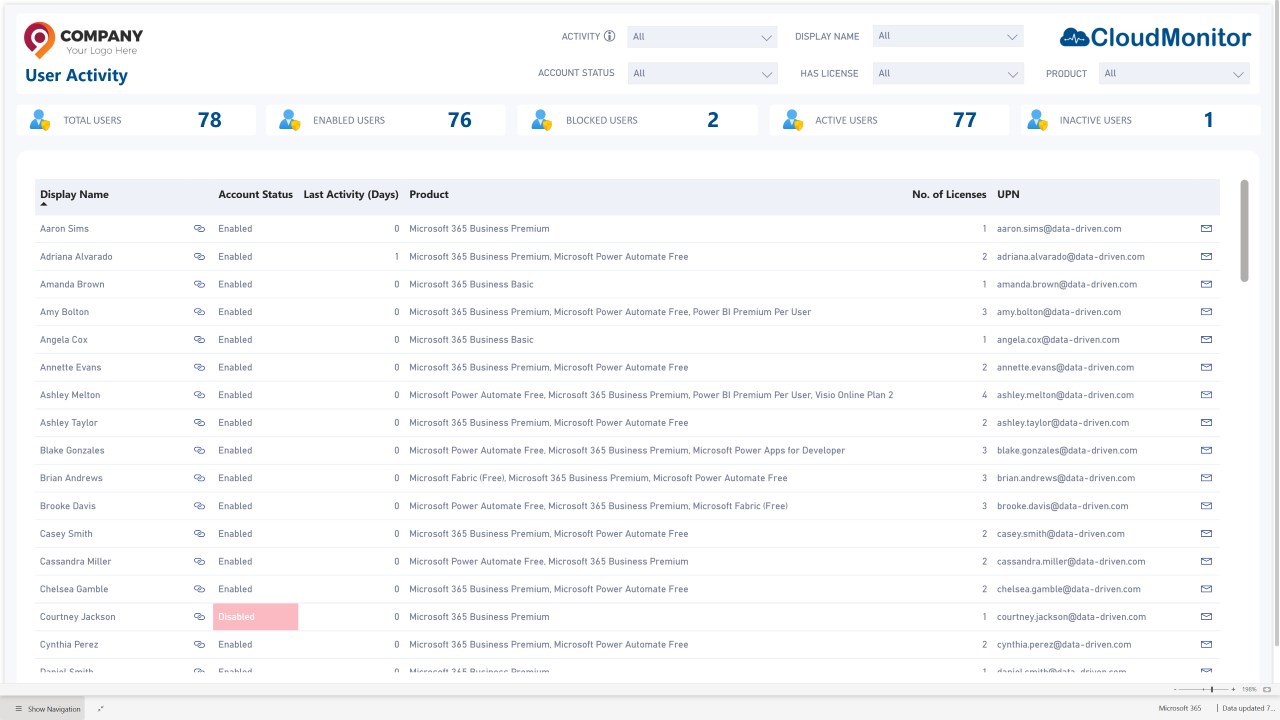The image size is (1280, 720).
Task: Click link icon in Amanda Brown row
Action: (199, 284)
